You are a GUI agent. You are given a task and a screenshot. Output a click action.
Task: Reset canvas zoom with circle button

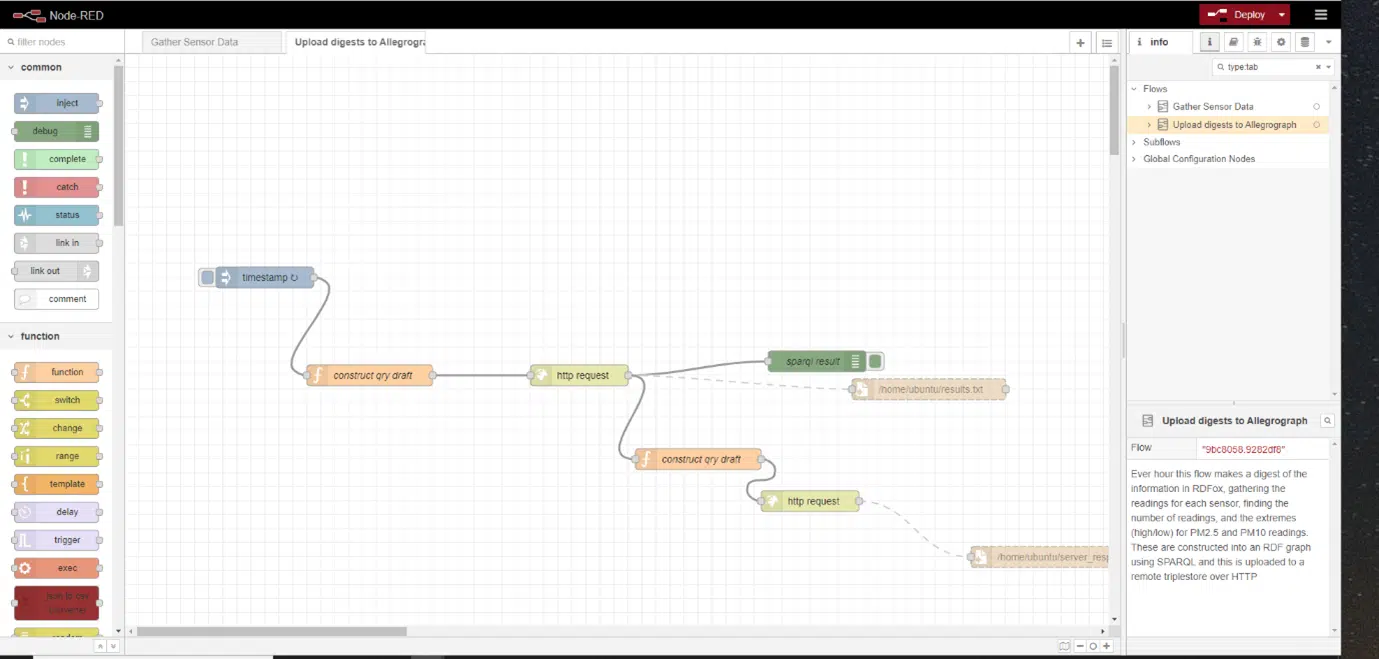1093,646
